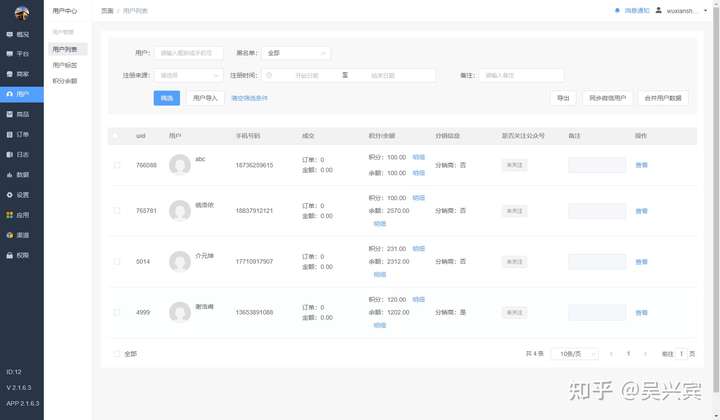720x420 pixels.
Task: Click the 页面 breadcrumb link
Action: (107, 11)
